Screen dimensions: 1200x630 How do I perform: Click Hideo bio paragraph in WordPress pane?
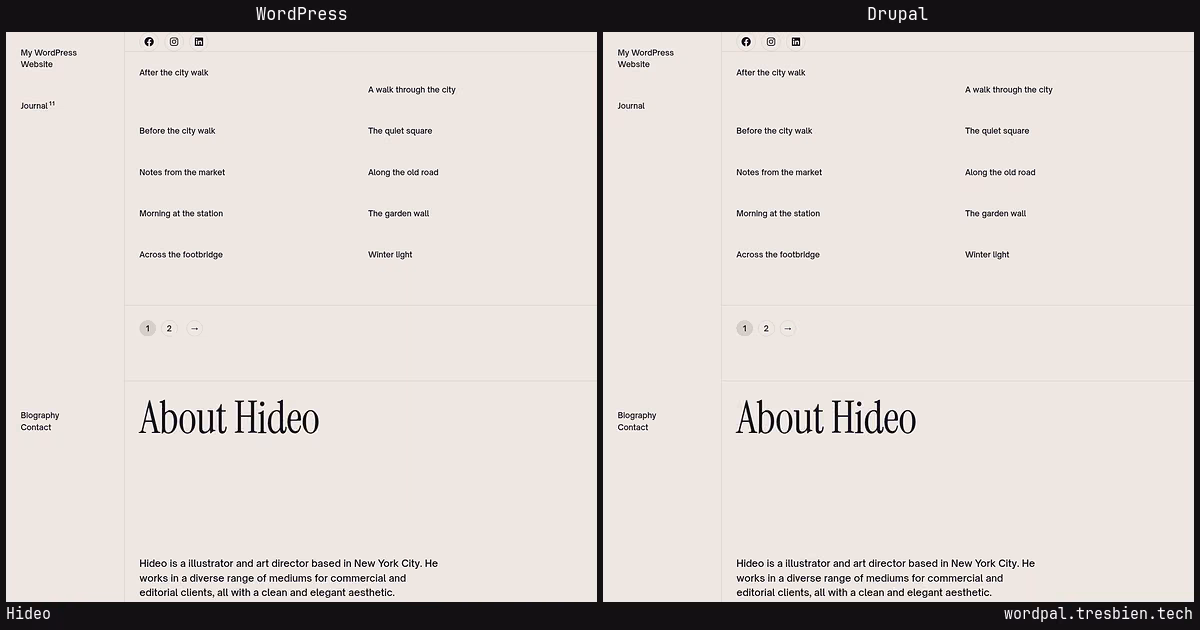(x=289, y=578)
